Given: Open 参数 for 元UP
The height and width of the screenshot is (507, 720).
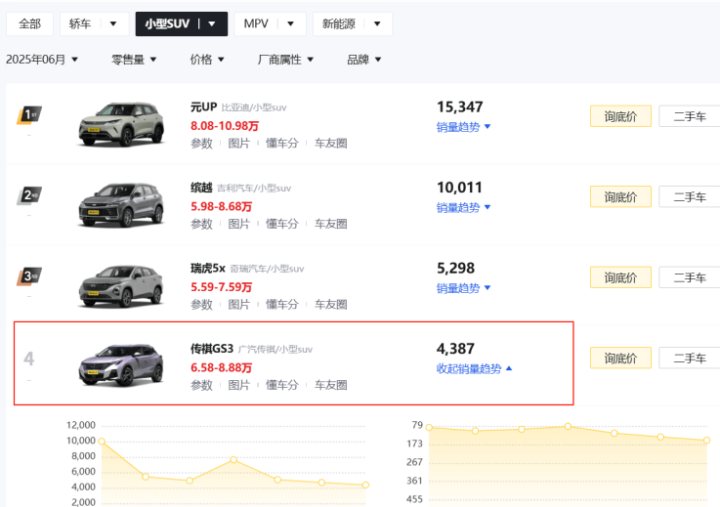Looking at the screenshot, I should point(202,143).
